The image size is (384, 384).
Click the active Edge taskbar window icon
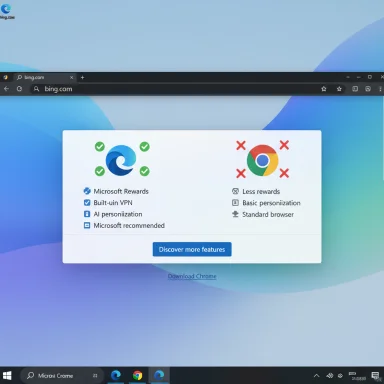pos(159,375)
